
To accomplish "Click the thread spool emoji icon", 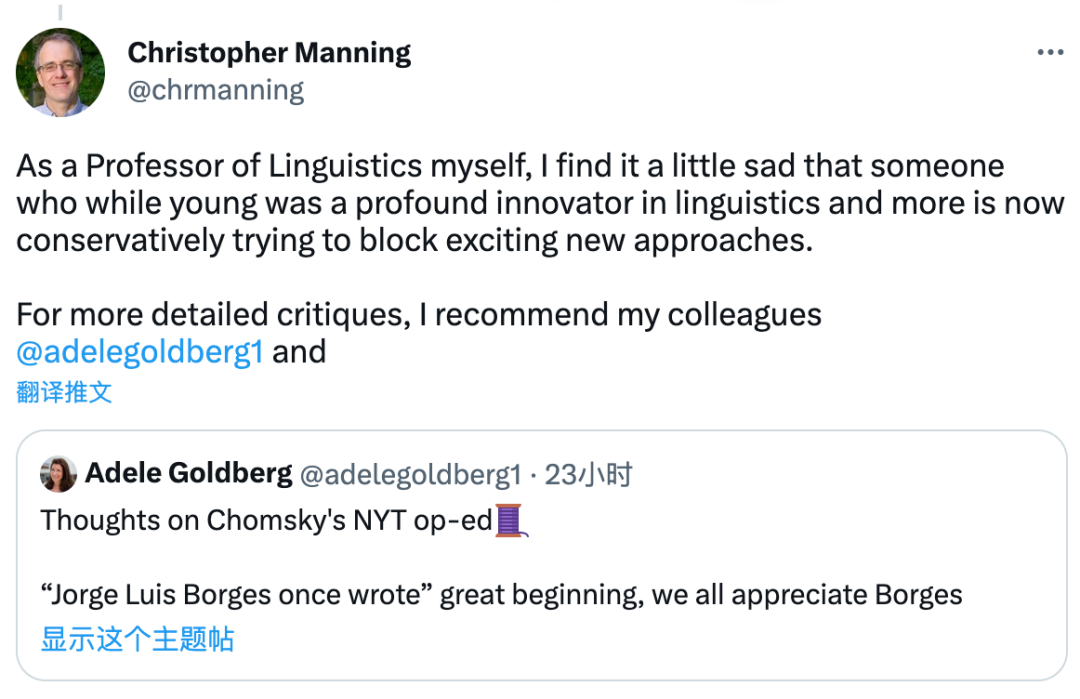I will [x=510, y=520].
